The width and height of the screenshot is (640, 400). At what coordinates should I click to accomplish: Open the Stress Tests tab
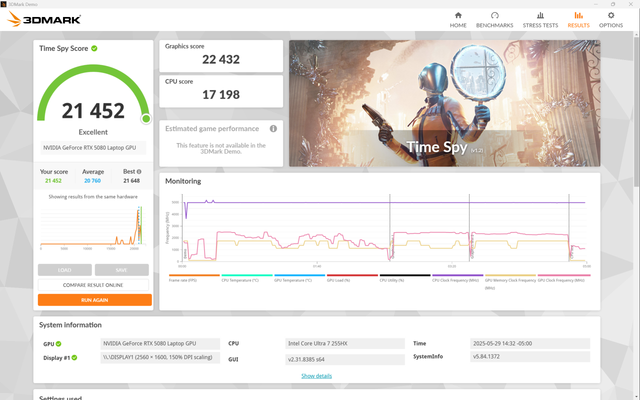[x=540, y=20]
